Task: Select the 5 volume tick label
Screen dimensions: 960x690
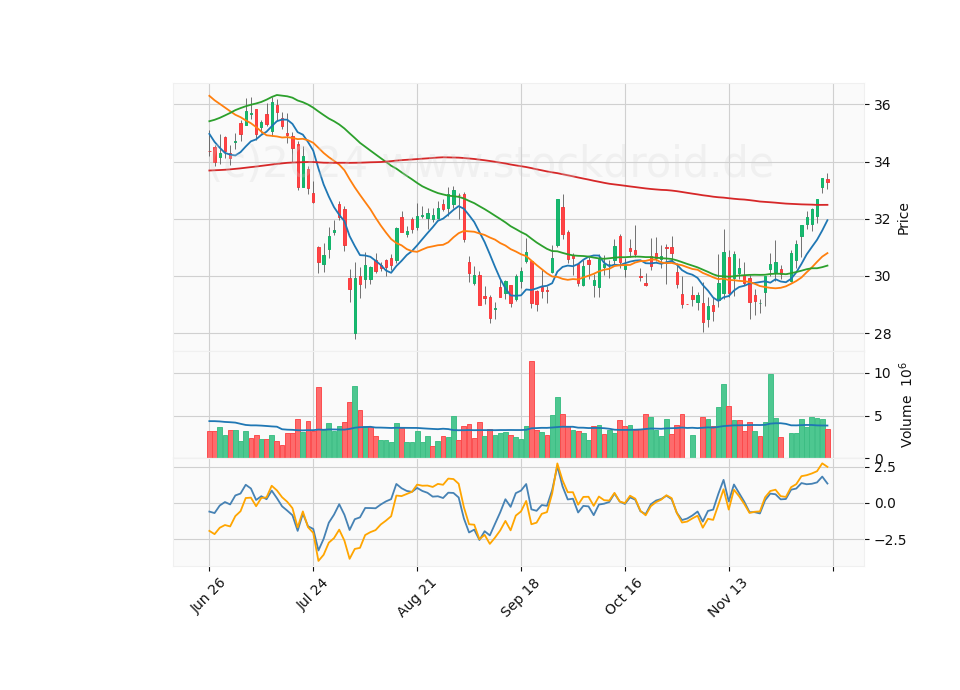Action: click(x=878, y=417)
